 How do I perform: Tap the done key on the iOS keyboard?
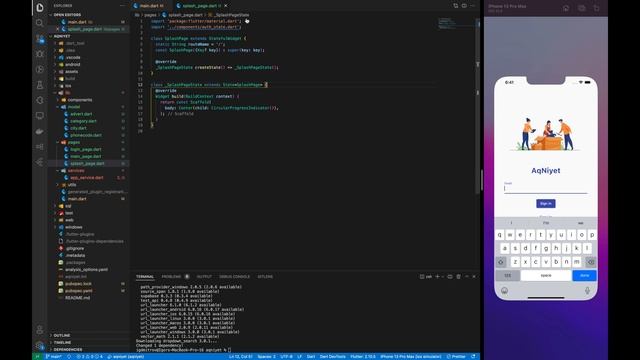pos(584,276)
